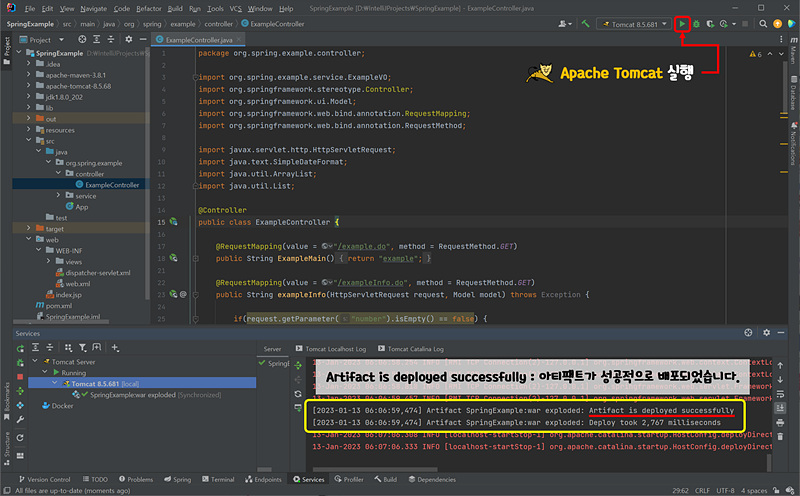Open the Build tool window
The width and height of the screenshot is (800, 496).
click(386, 479)
